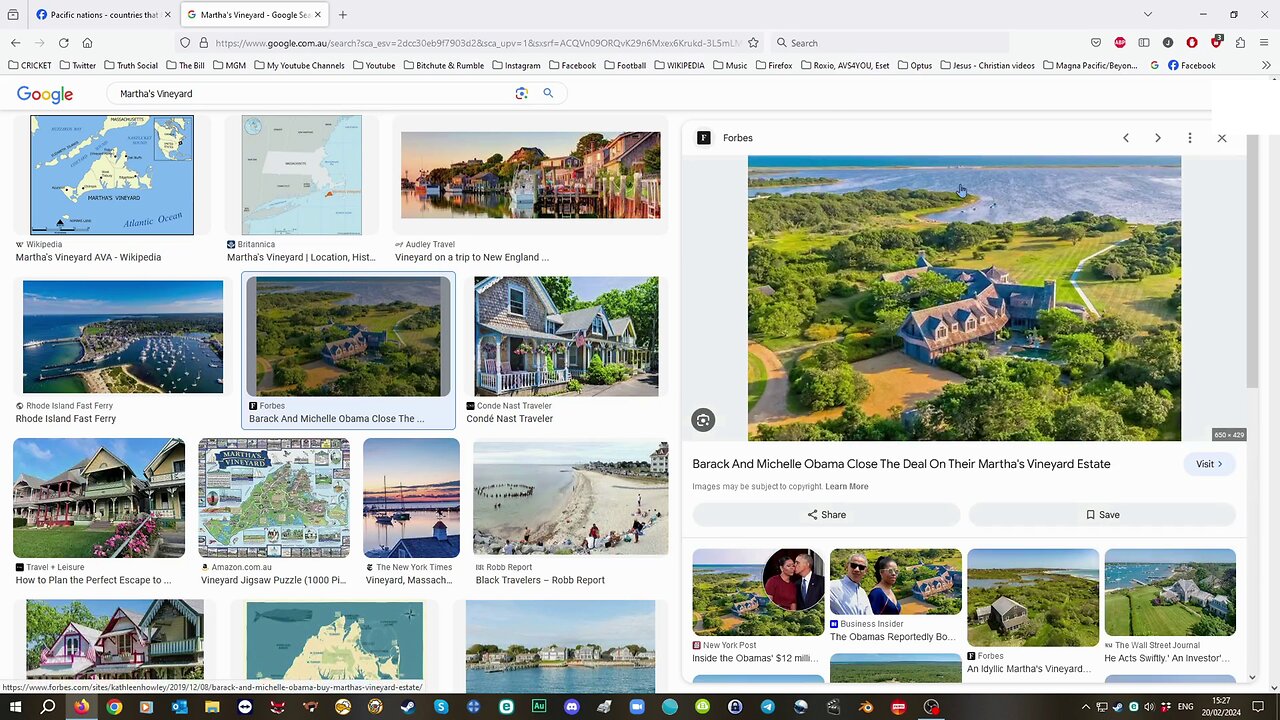Open the Jesus - Christian videos bookmark folder
This screenshot has height=720, width=1280.
coord(987,65)
